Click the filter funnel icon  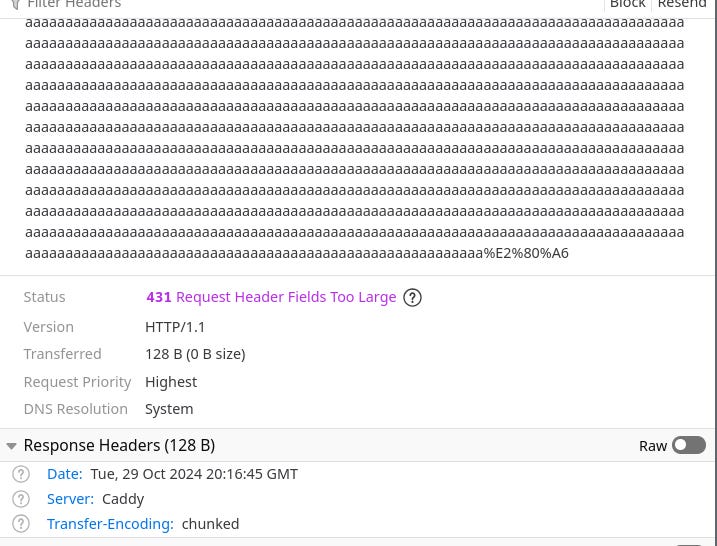click(x=16, y=4)
